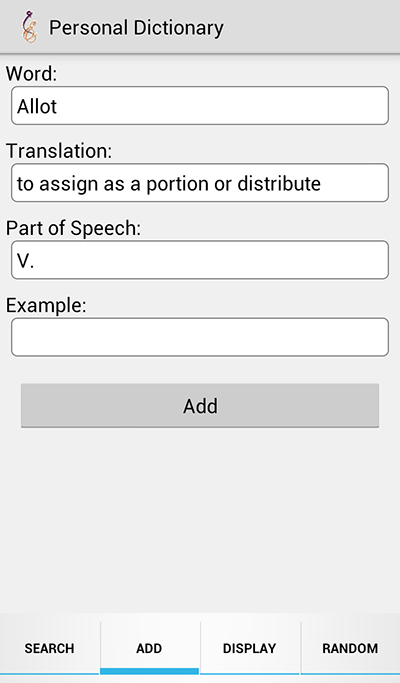400x683 pixels.
Task: Tap the empty Example input field
Action: [x=200, y=337]
